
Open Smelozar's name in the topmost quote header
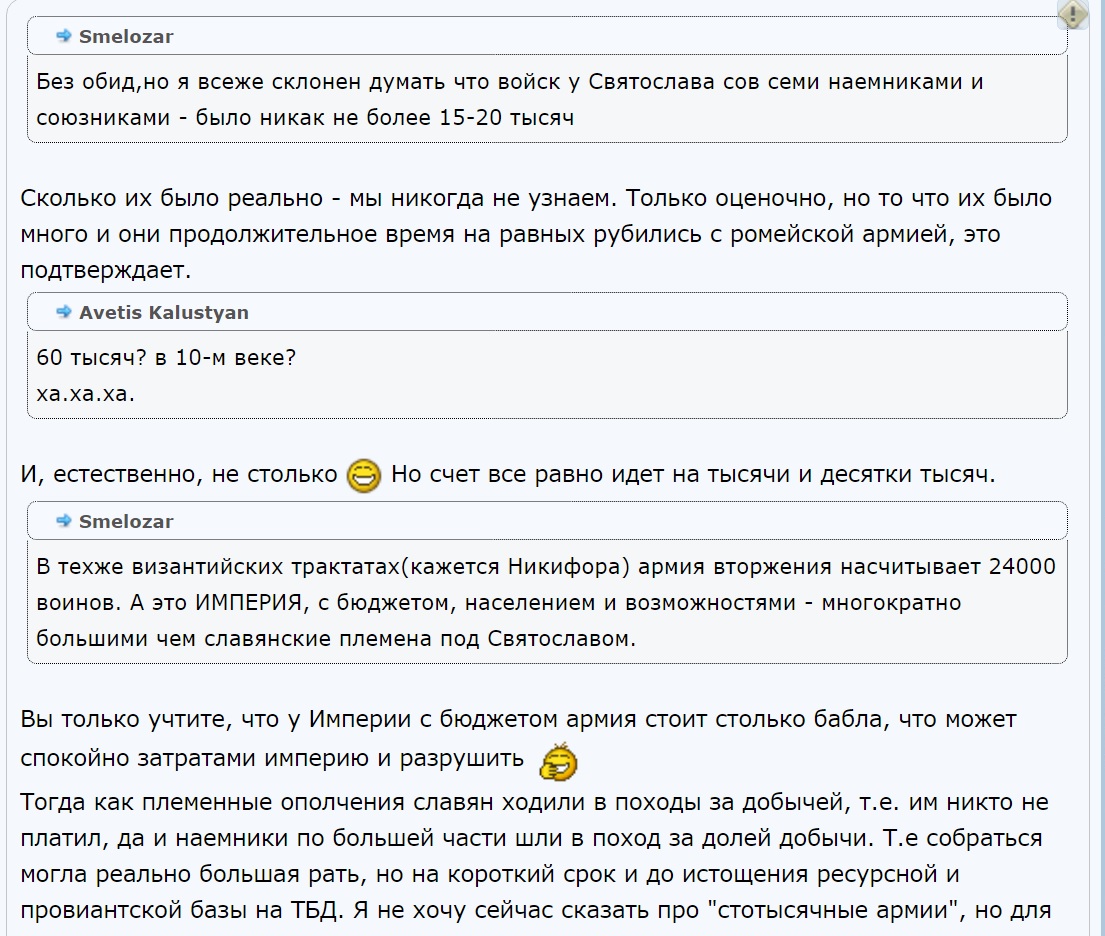pos(126,37)
